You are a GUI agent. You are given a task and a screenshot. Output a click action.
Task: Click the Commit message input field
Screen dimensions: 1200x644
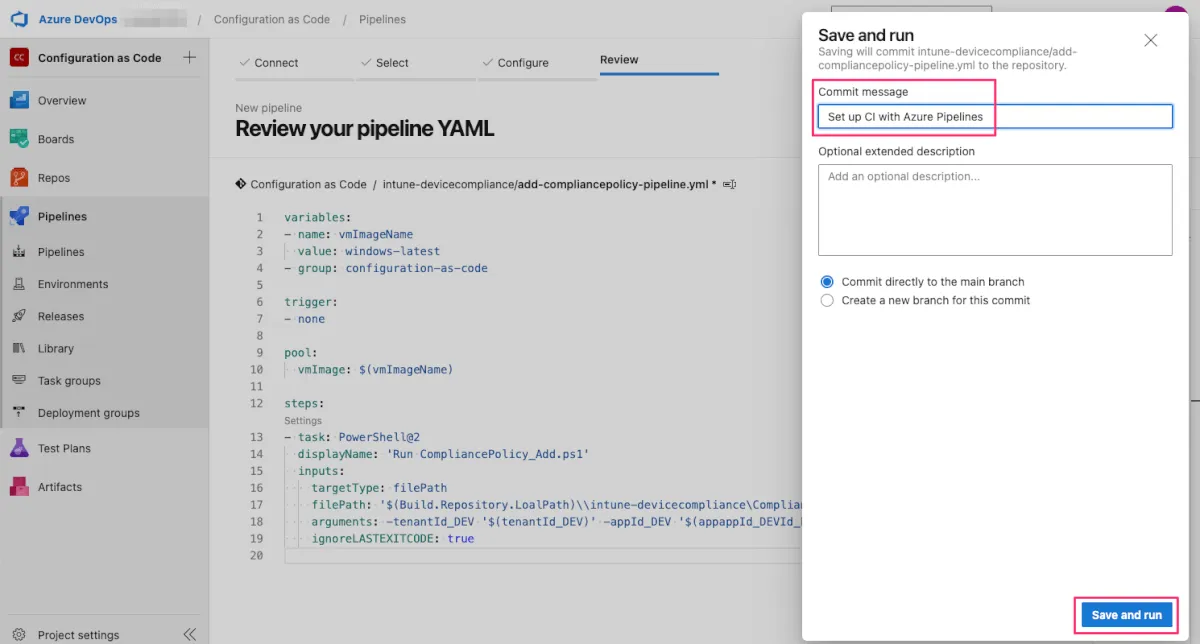(995, 117)
